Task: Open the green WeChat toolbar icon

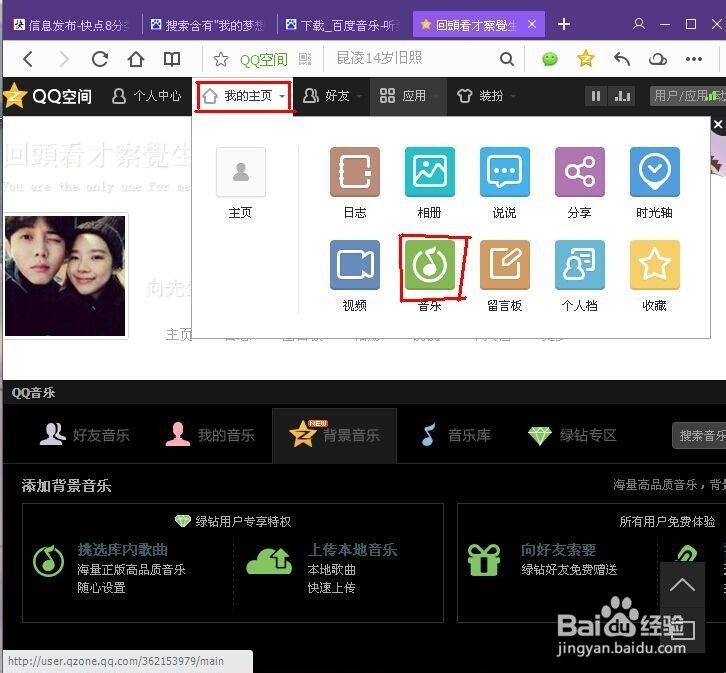Action: point(550,59)
